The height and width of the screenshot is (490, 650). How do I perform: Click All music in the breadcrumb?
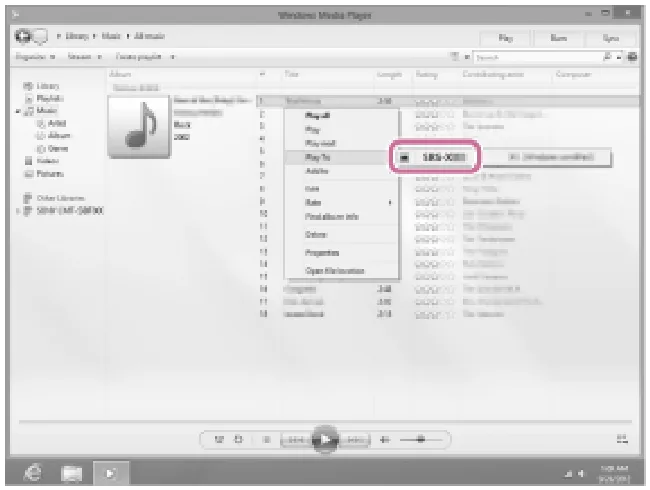point(149,36)
